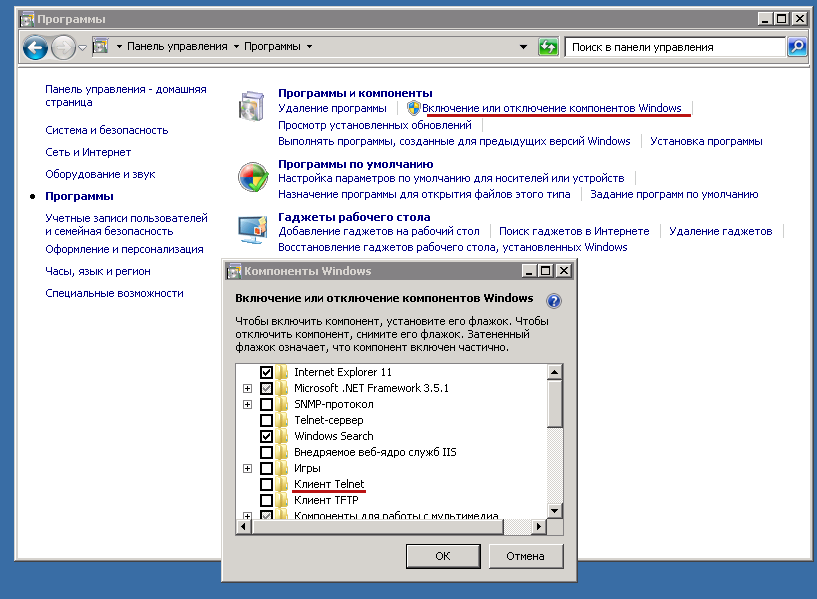Image resolution: width=817 pixels, height=599 pixels.
Task: Click Удаление гаджетов link
Action: point(720,231)
